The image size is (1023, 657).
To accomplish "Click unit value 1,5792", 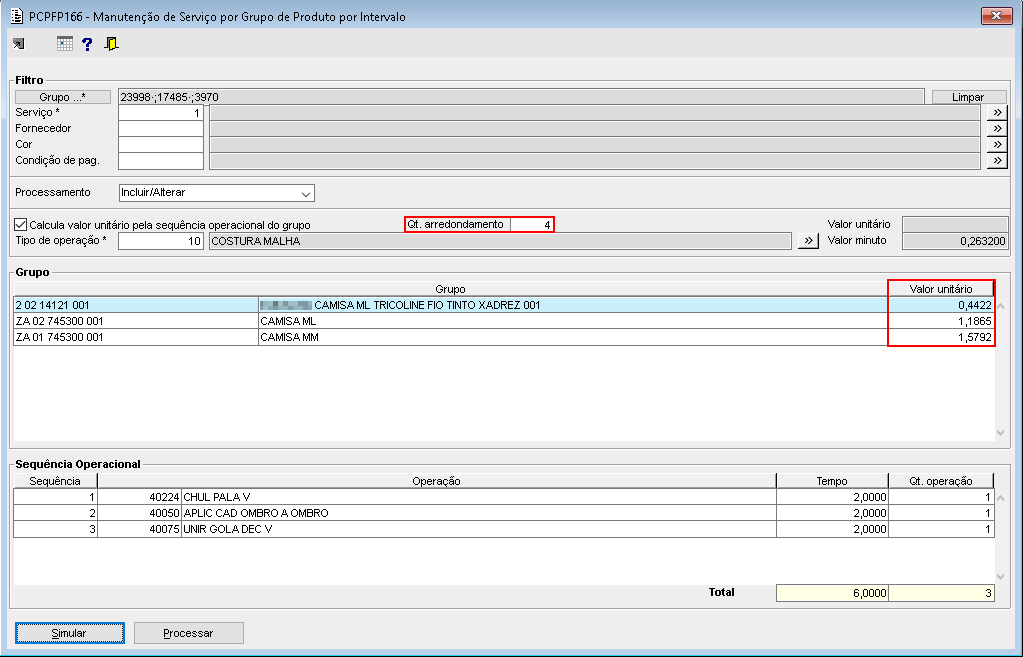I will pos(941,337).
